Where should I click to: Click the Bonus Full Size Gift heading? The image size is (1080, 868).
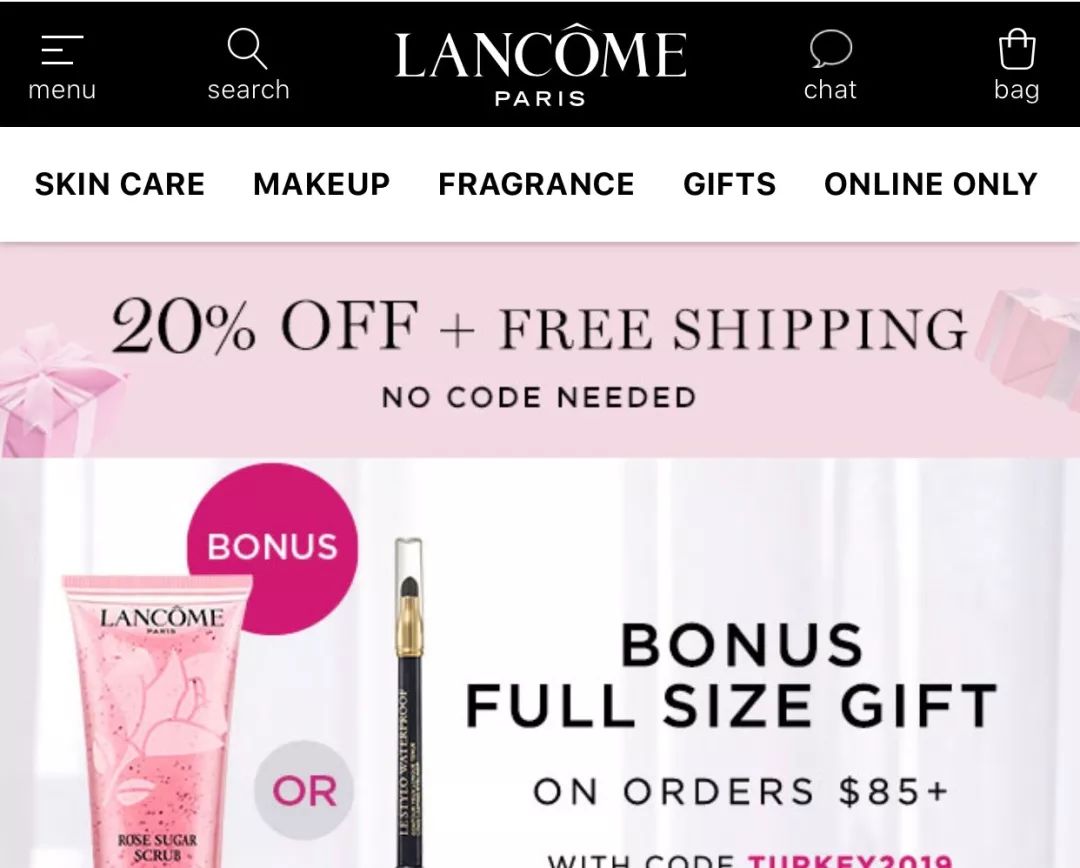[x=732, y=676]
